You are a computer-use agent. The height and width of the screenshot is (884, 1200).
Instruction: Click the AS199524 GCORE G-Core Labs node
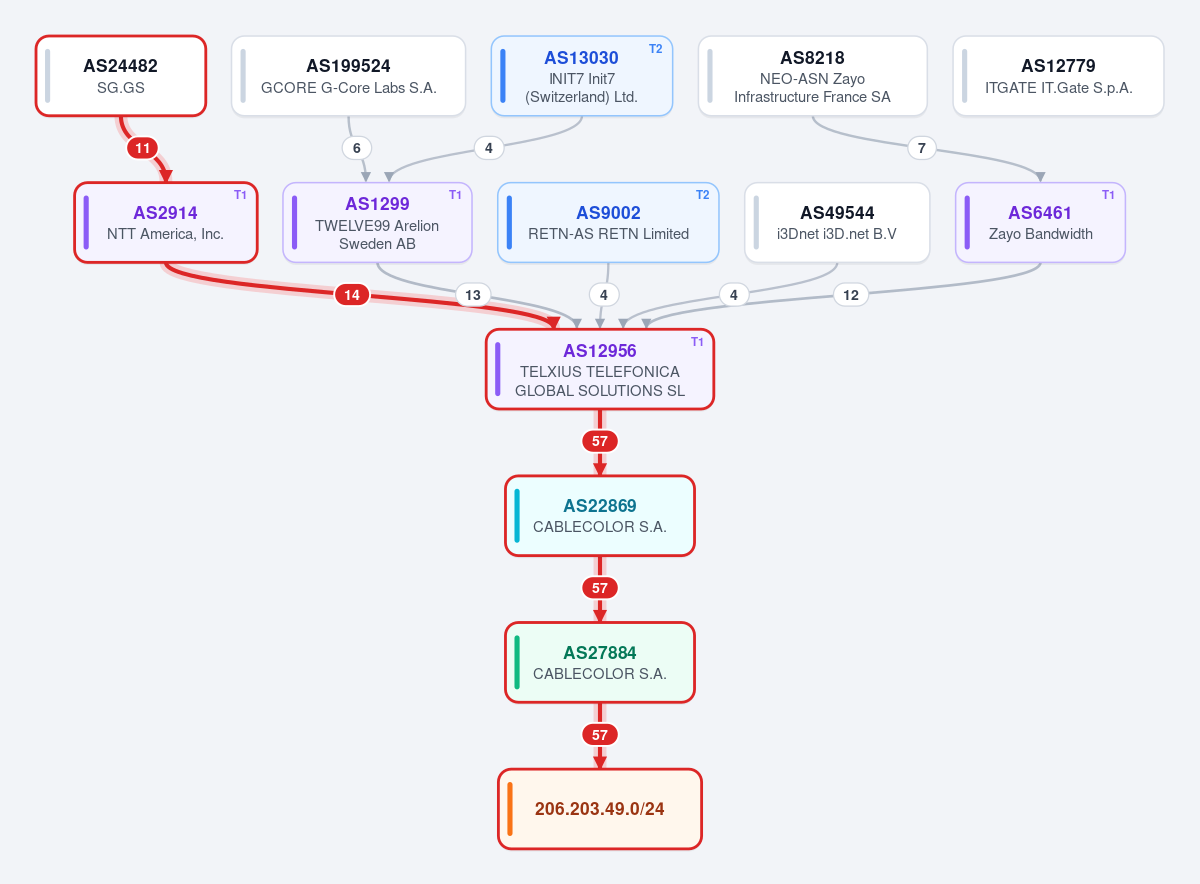348,76
